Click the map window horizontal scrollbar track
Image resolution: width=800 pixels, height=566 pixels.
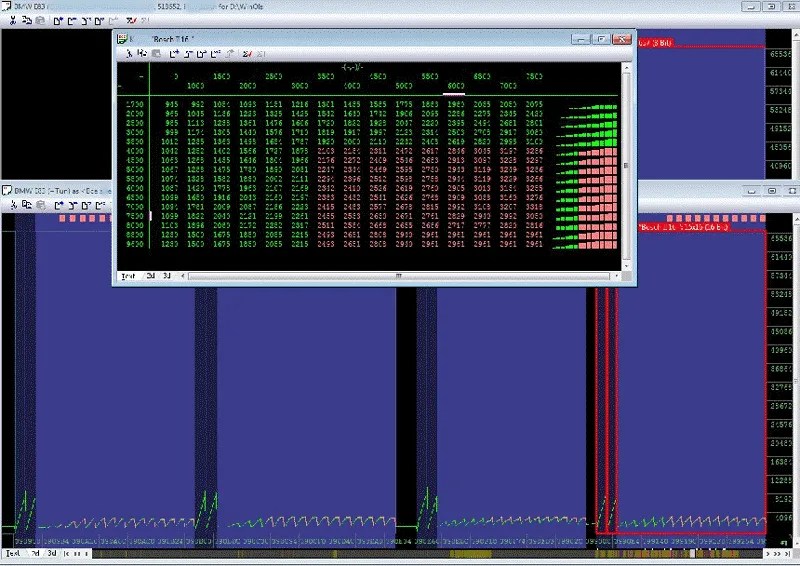[x=398, y=276]
